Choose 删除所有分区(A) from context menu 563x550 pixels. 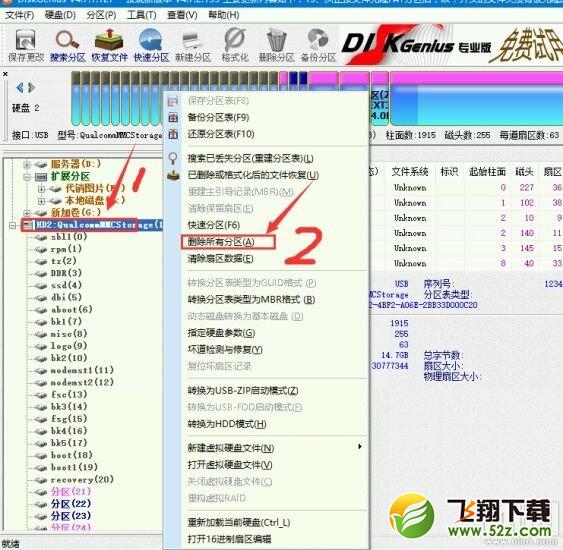[221, 242]
